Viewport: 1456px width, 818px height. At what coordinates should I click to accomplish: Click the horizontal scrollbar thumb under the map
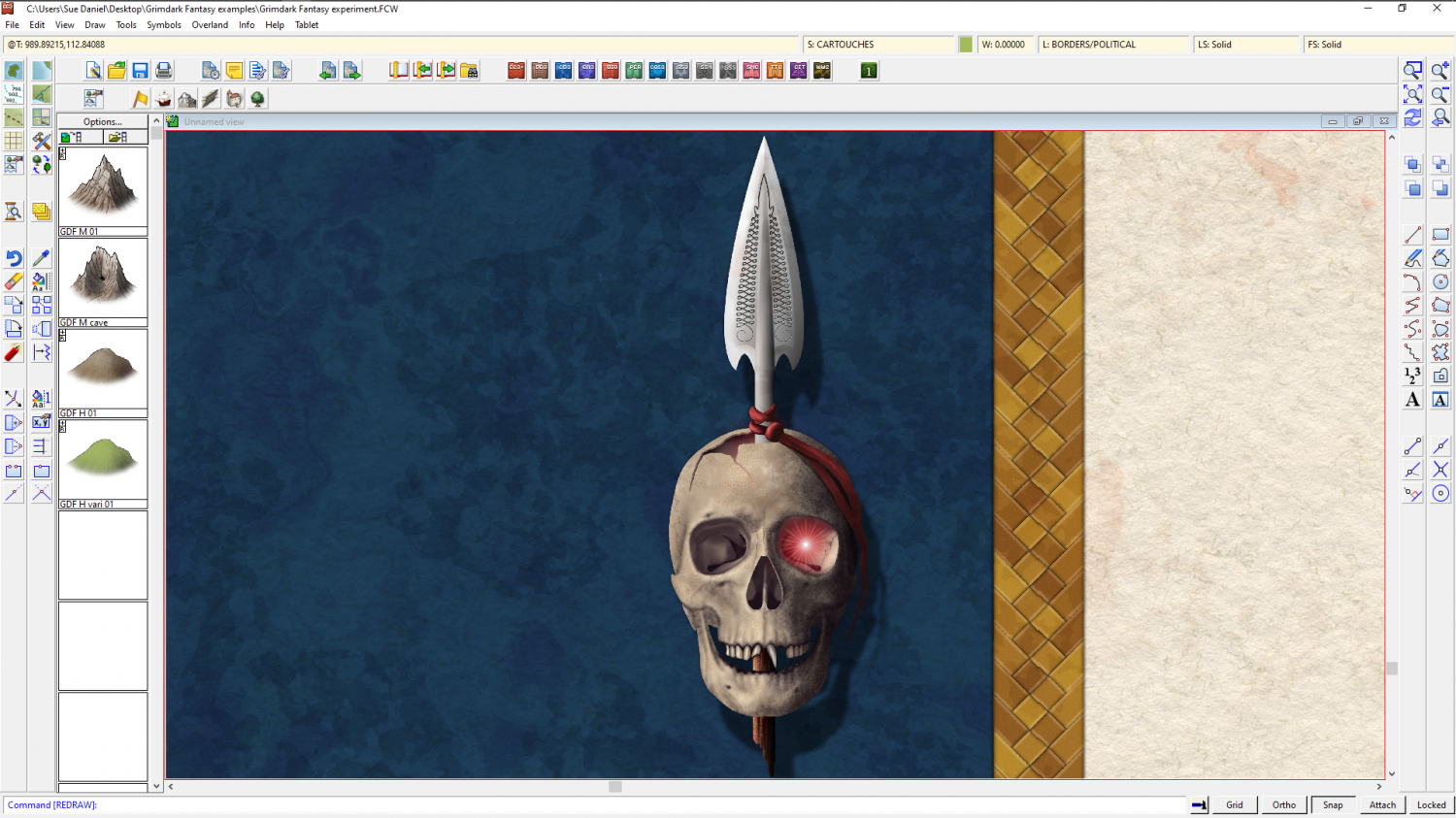[x=614, y=787]
